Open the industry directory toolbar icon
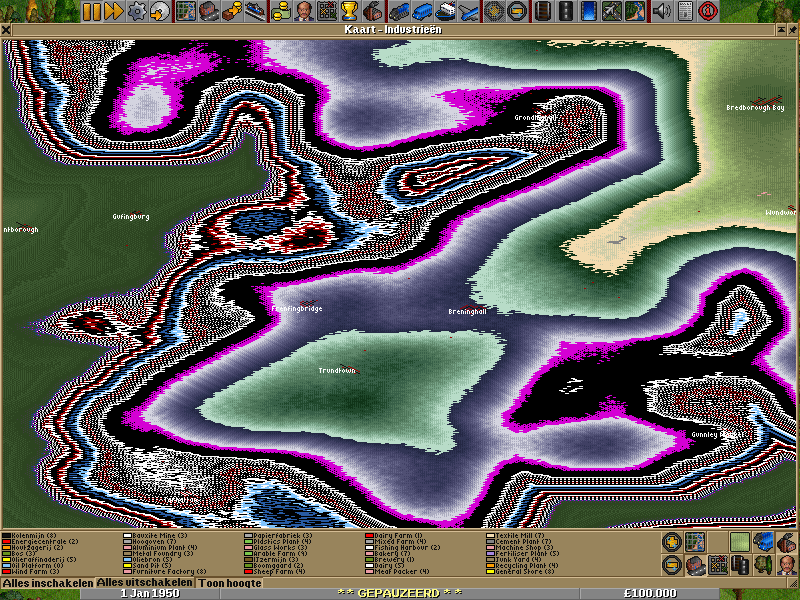The height and width of the screenshot is (600, 800). (x=372, y=11)
